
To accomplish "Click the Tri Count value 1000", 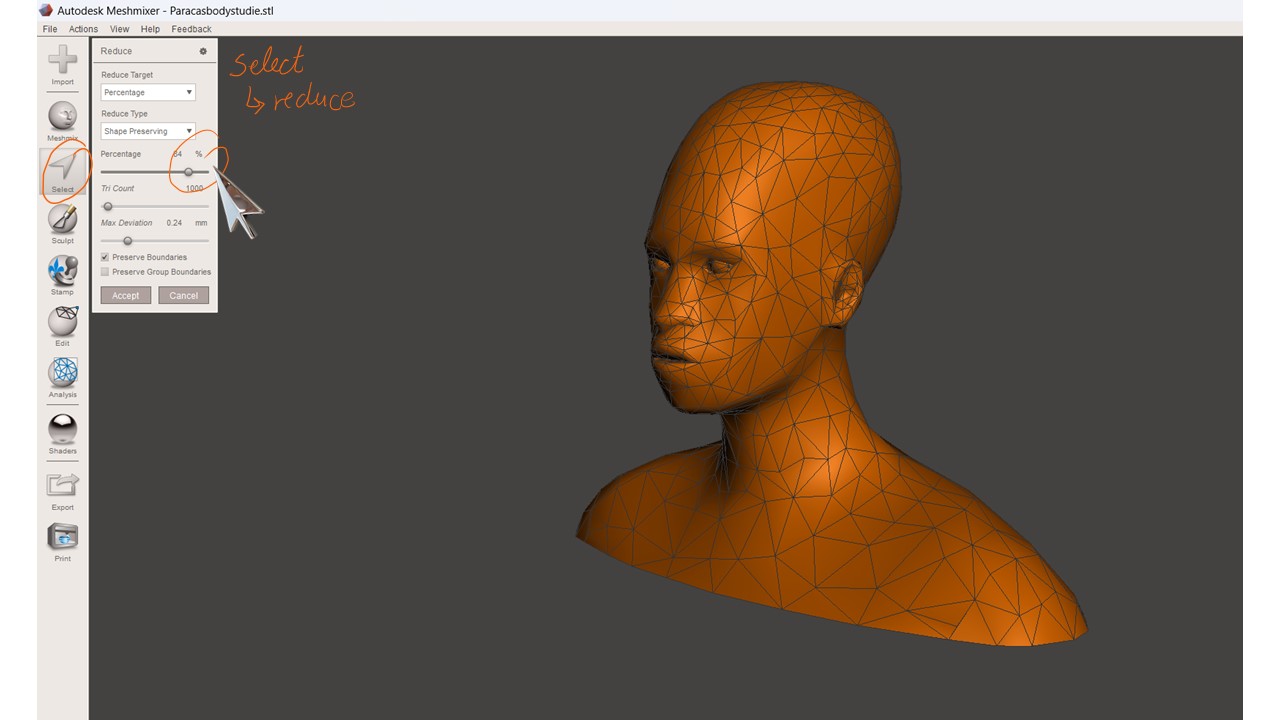I will [x=194, y=188].
